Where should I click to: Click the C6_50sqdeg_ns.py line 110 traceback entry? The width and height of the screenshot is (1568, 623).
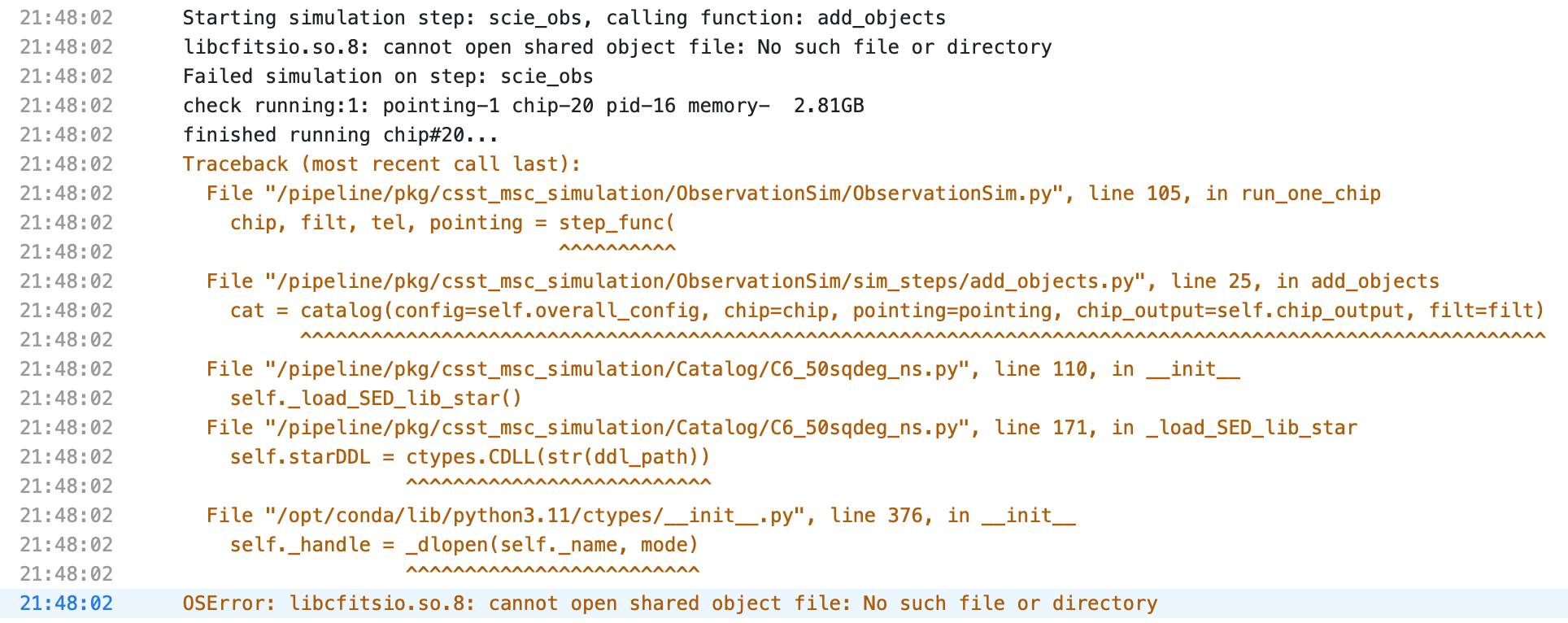click(723, 369)
